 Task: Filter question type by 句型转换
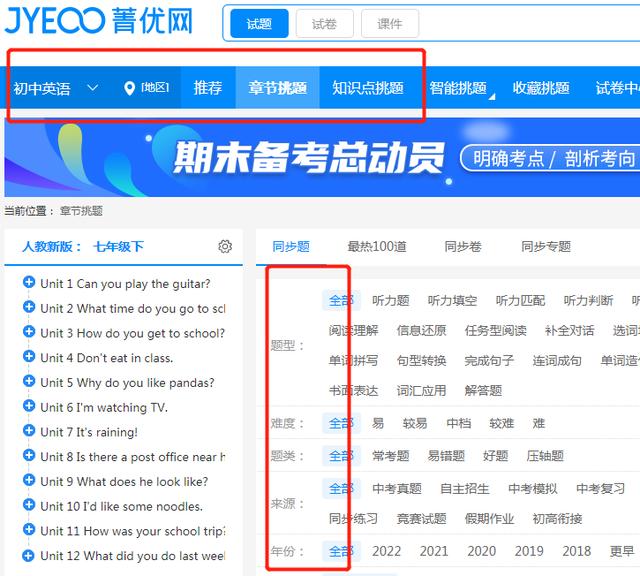[422, 360]
